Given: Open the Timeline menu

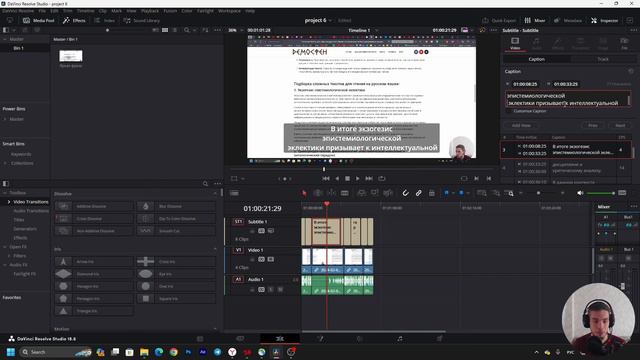Looking at the screenshot, I should [85, 11].
